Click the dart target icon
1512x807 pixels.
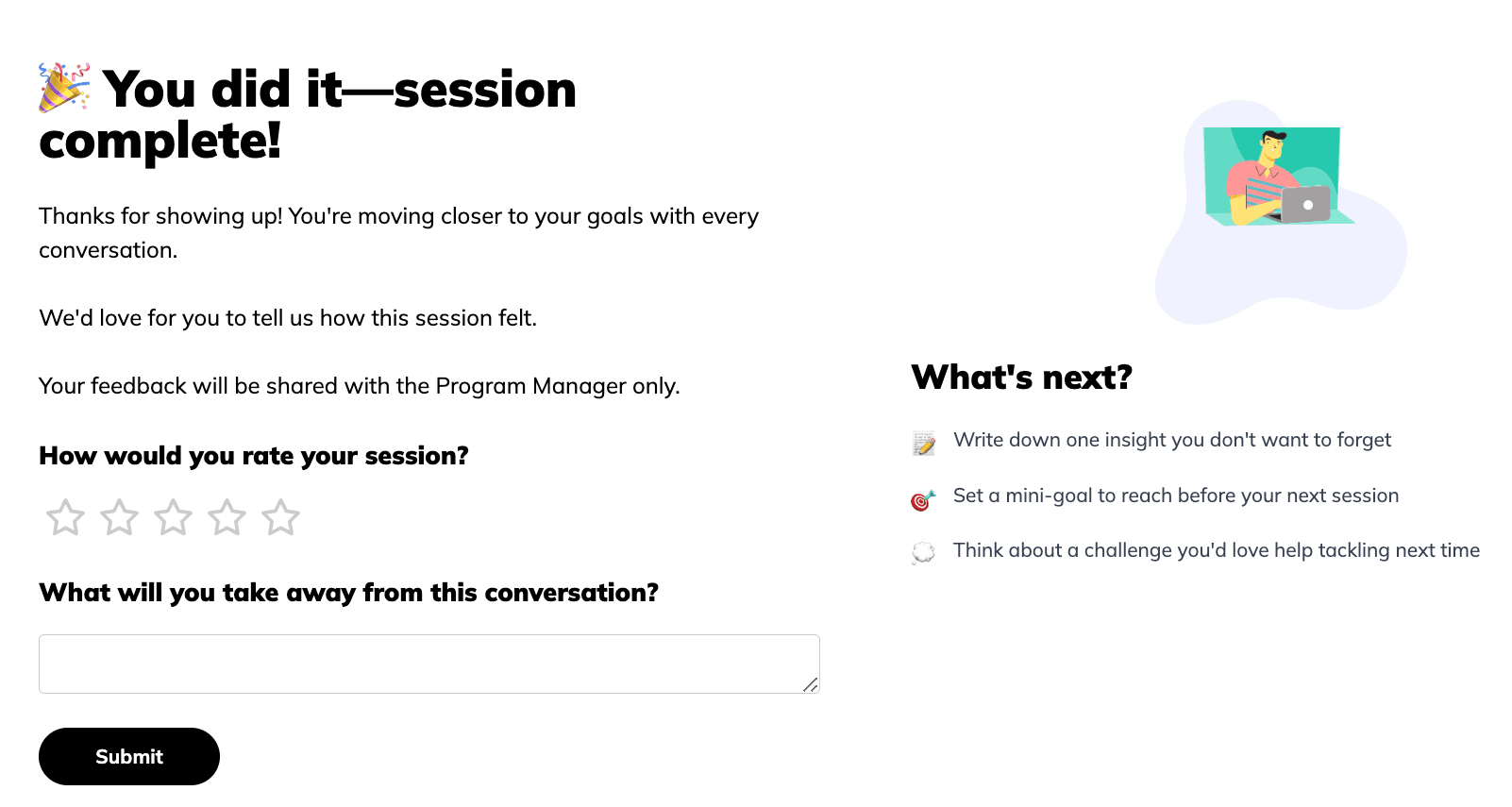pyautogui.click(x=923, y=499)
